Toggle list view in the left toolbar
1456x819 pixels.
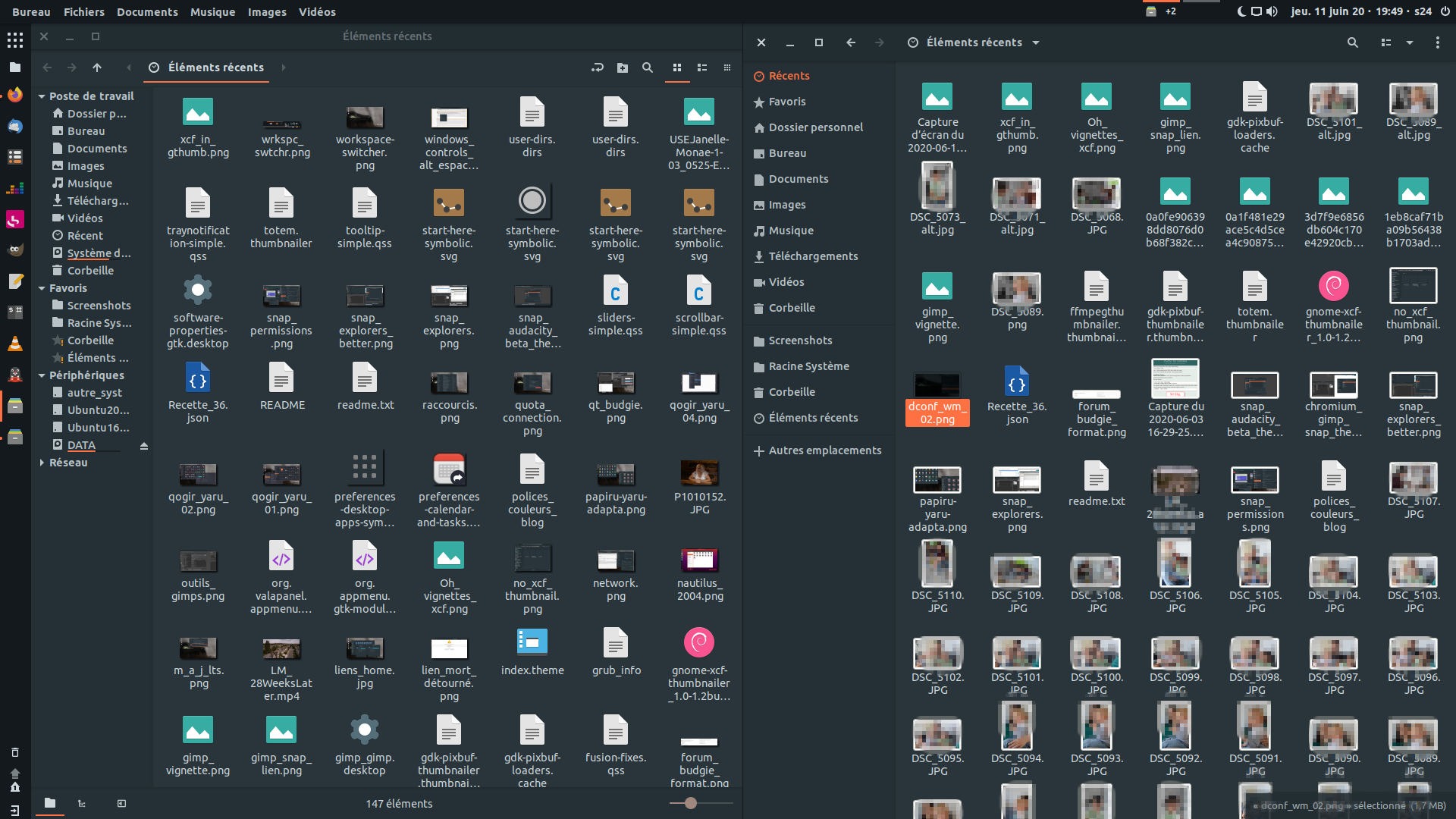702,67
